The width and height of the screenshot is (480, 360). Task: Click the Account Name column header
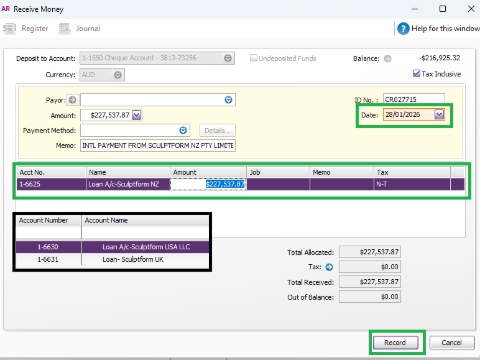pyautogui.click(x=145, y=220)
